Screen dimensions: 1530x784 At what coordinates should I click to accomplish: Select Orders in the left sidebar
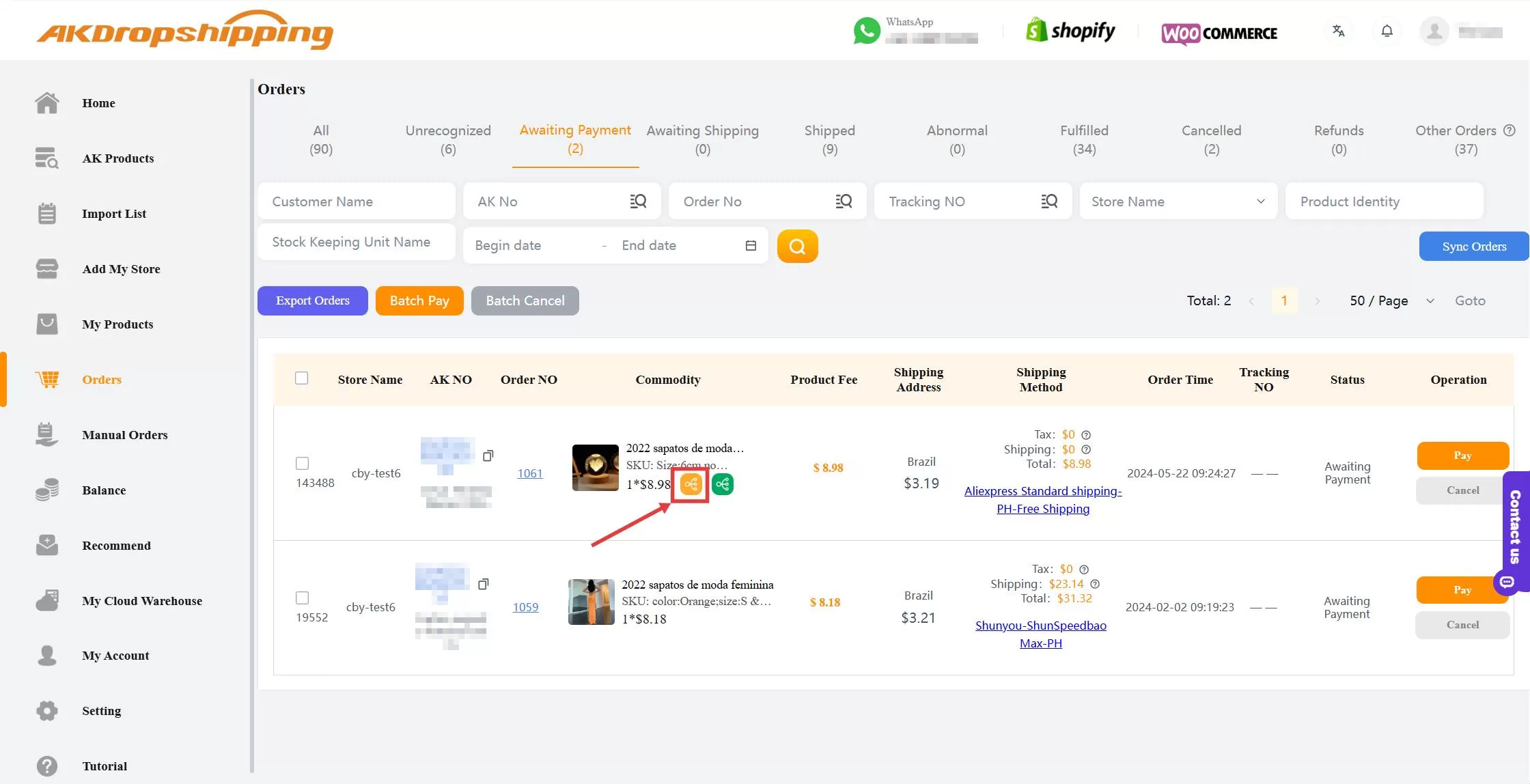(x=101, y=380)
